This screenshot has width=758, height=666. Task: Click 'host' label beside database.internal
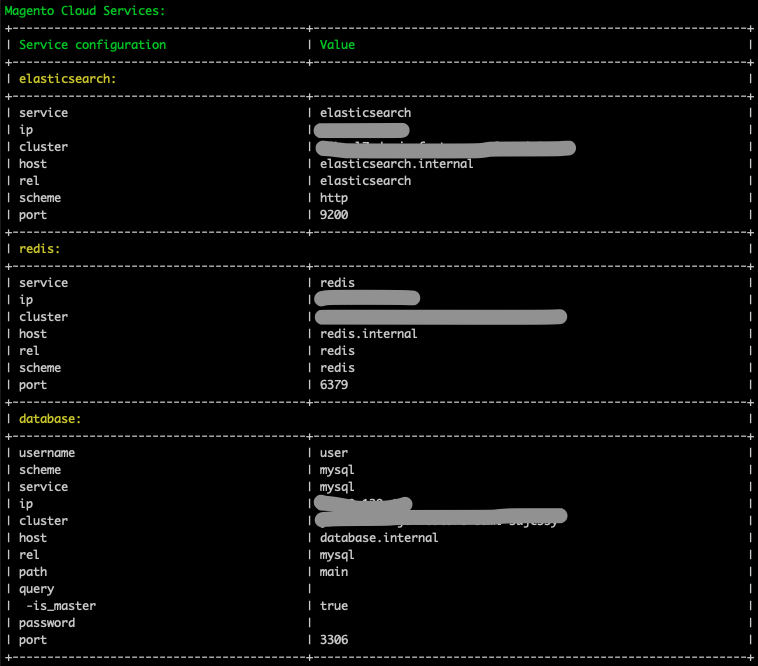click(33, 538)
